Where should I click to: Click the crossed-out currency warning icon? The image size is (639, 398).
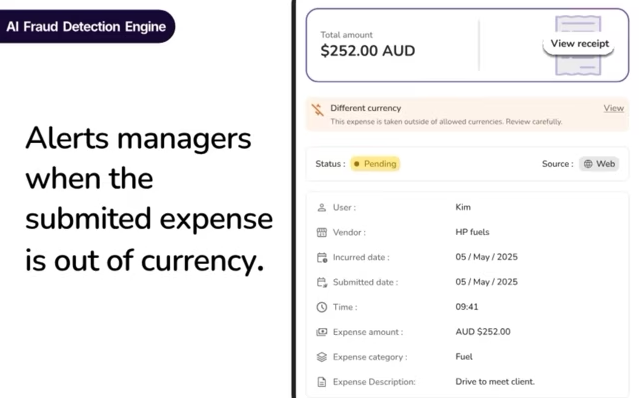[x=317, y=110]
